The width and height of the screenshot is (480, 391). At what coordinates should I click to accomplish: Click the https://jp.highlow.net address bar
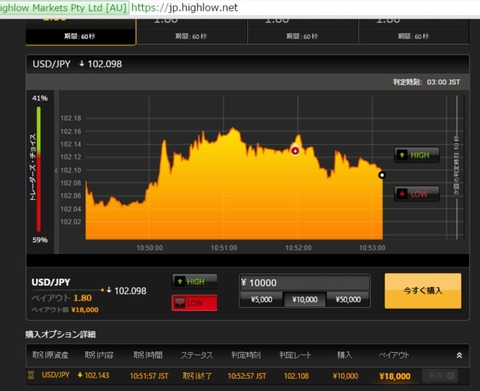click(x=184, y=7)
